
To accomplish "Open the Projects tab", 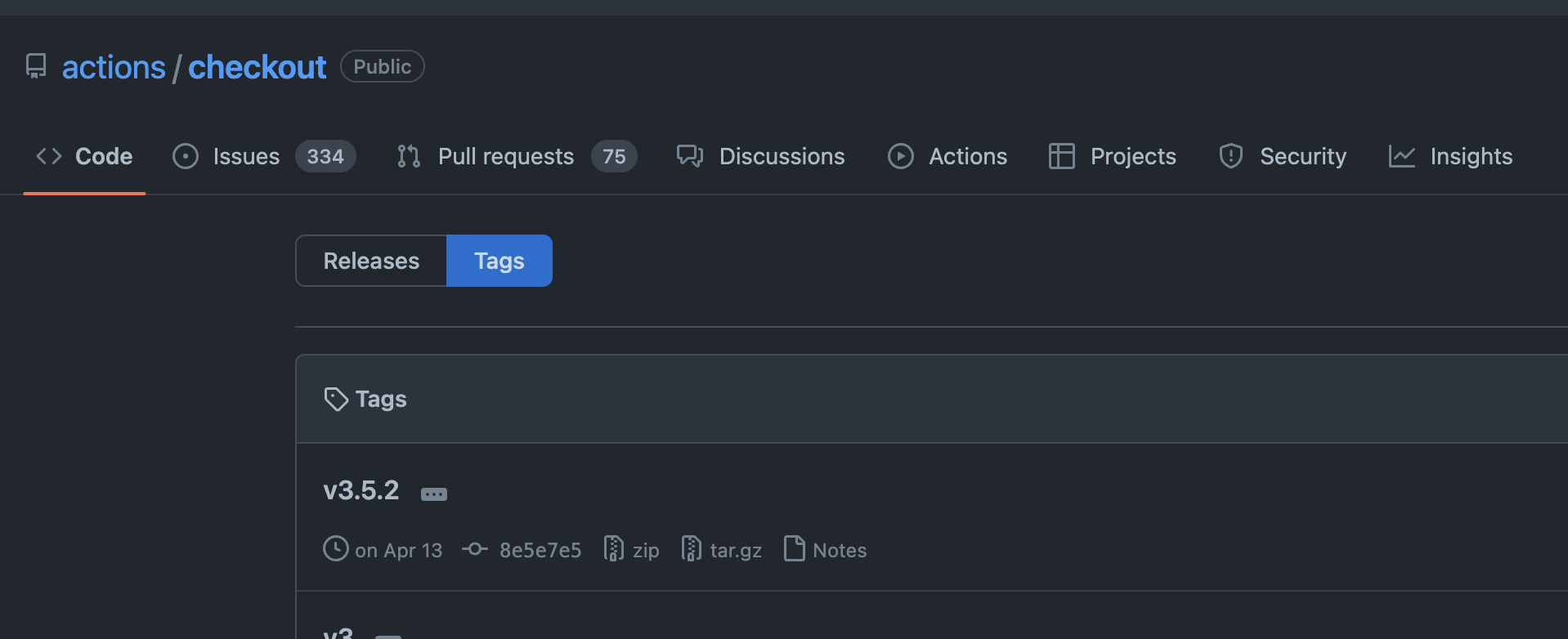I will pyautogui.click(x=1112, y=156).
